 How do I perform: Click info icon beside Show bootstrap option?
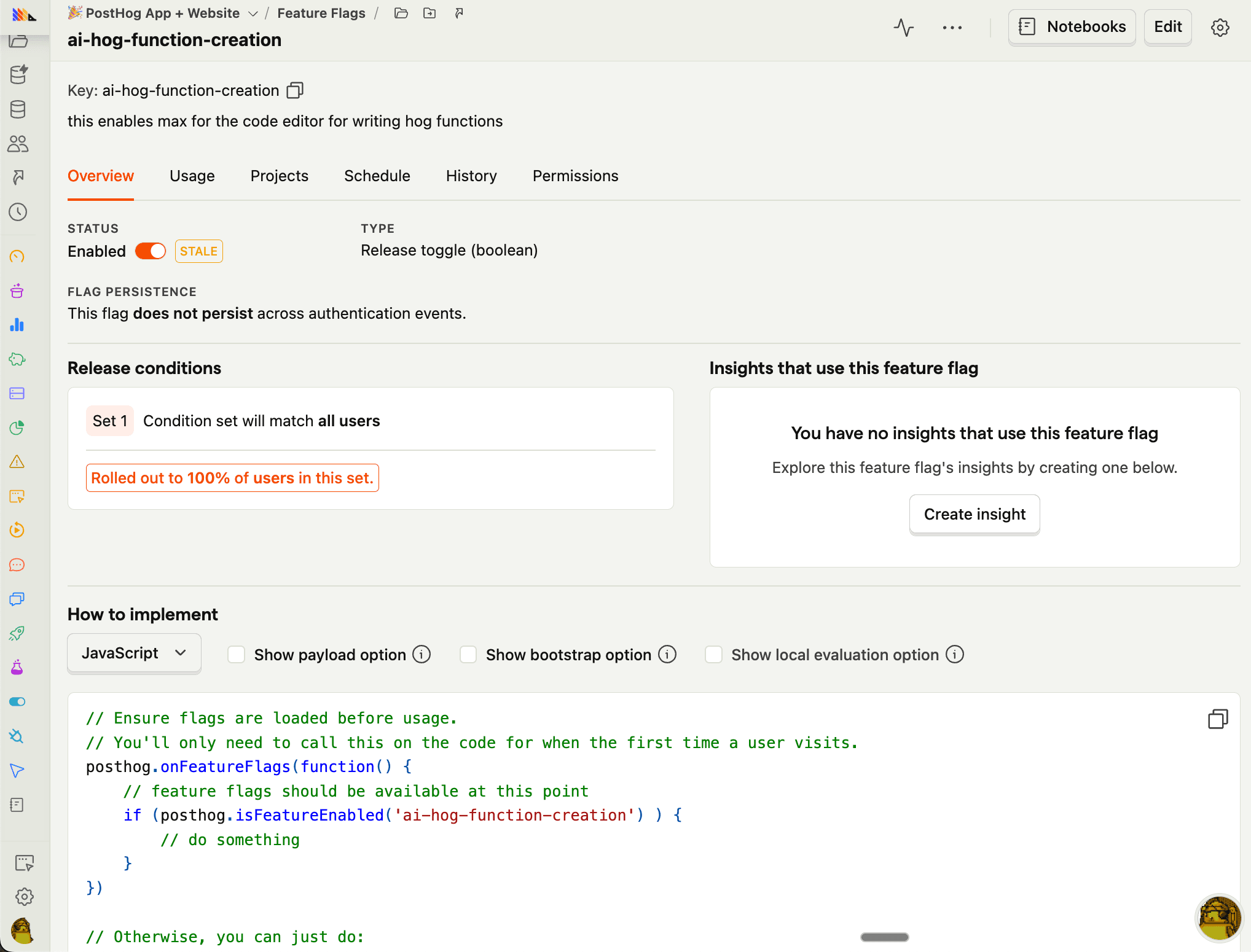pyautogui.click(x=667, y=655)
